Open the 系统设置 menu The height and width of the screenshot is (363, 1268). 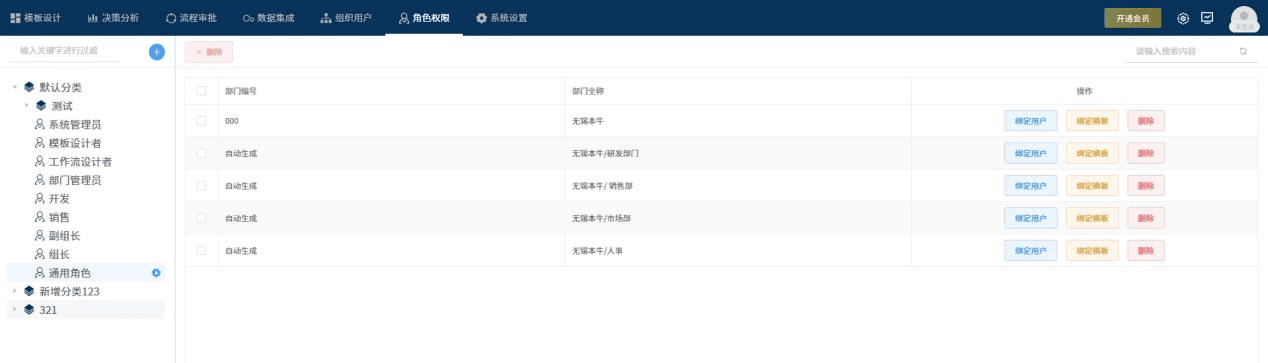pyautogui.click(x=502, y=18)
